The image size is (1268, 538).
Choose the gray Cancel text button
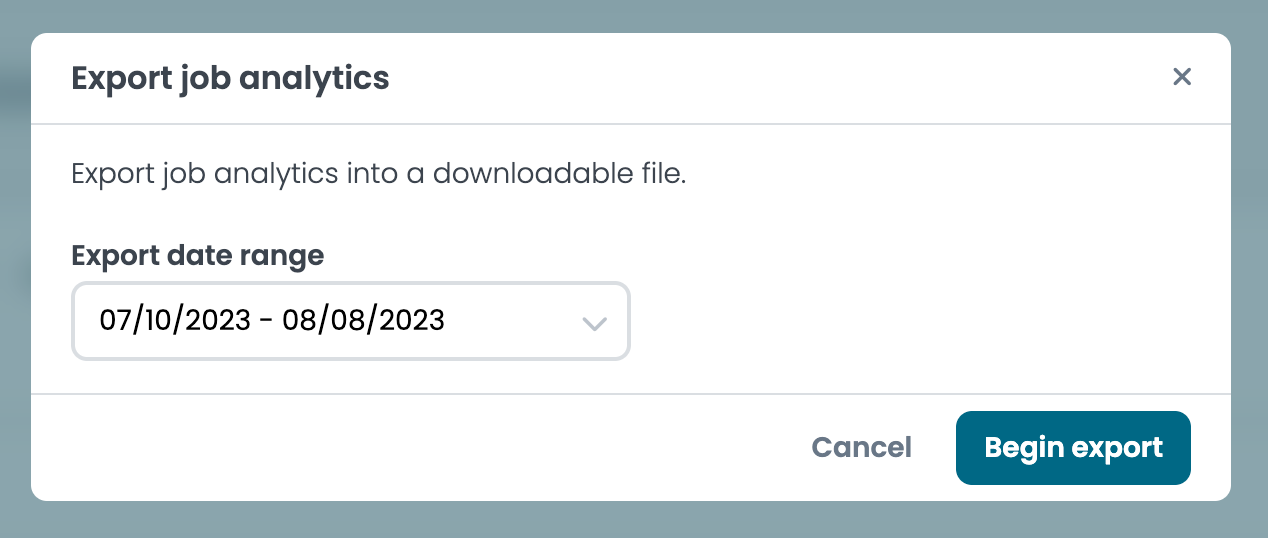click(x=861, y=447)
